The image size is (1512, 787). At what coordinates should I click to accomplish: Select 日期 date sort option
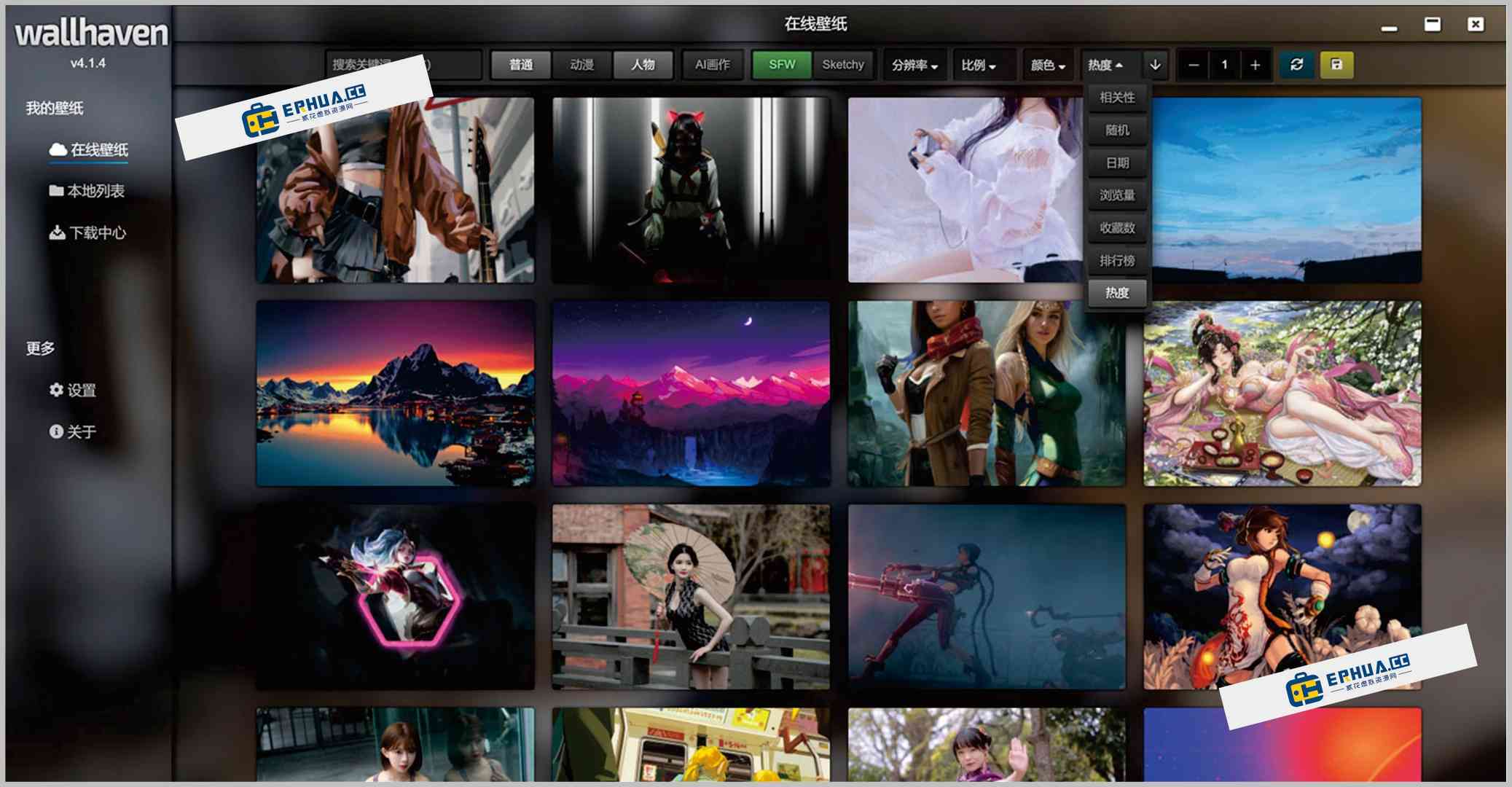pyautogui.click(x=1117, y=163)
